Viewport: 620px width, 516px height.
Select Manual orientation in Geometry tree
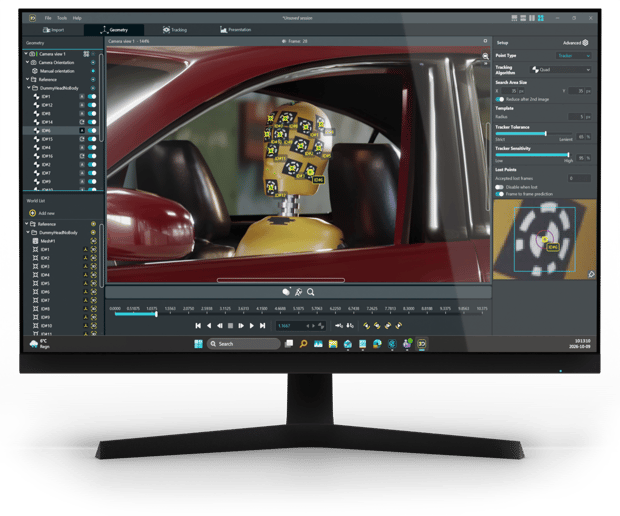tap(57, 71)
